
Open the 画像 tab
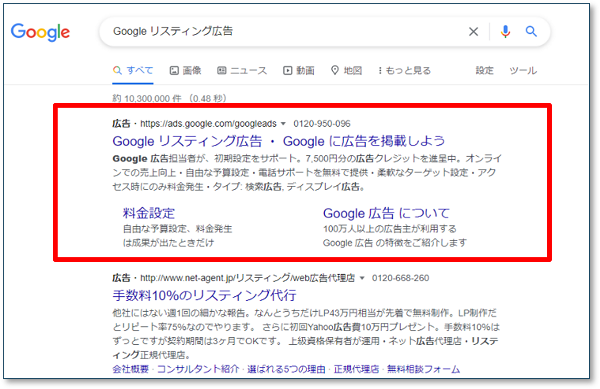(x=186, y=70)
